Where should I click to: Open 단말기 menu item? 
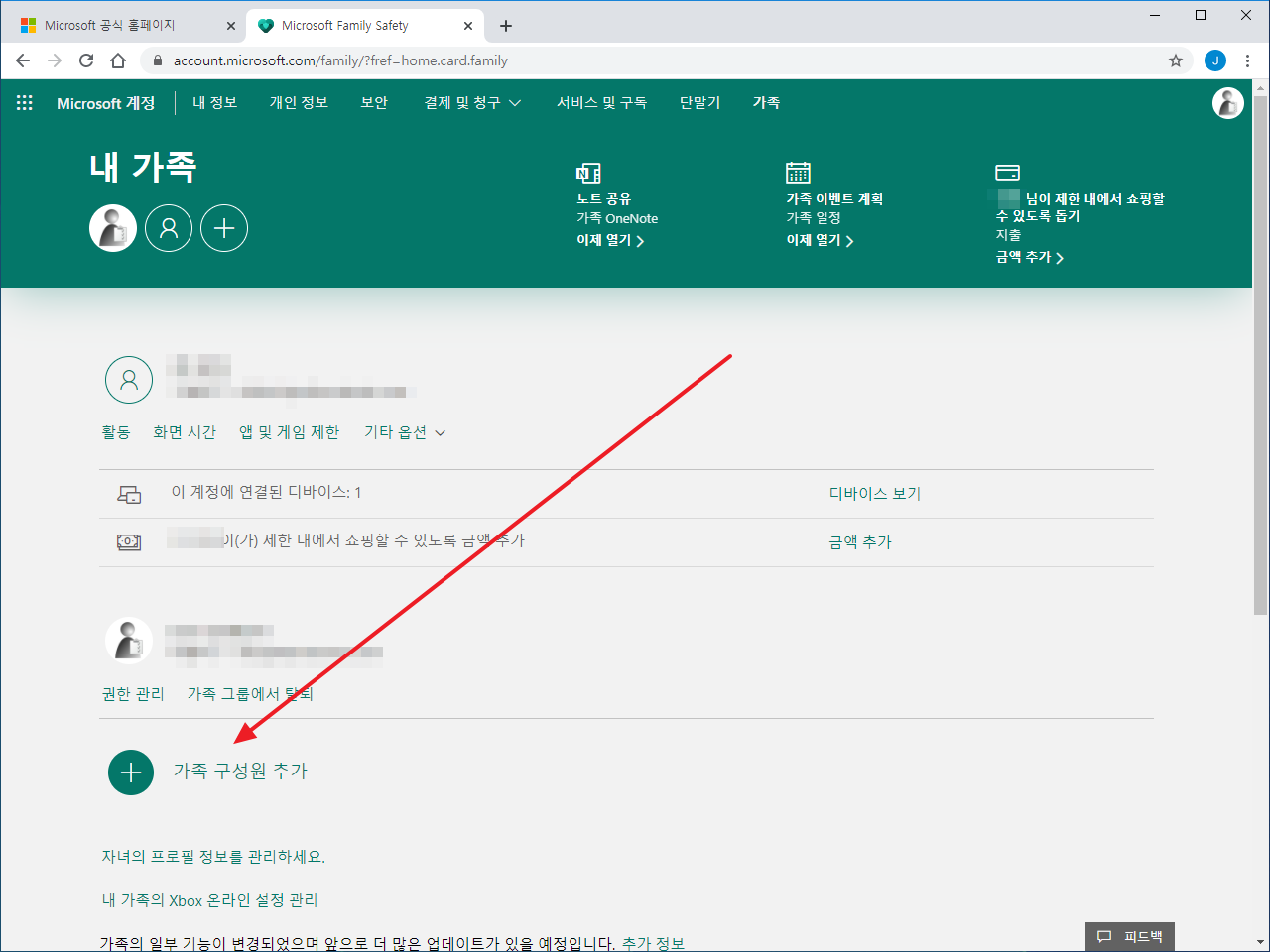(699, 103)
